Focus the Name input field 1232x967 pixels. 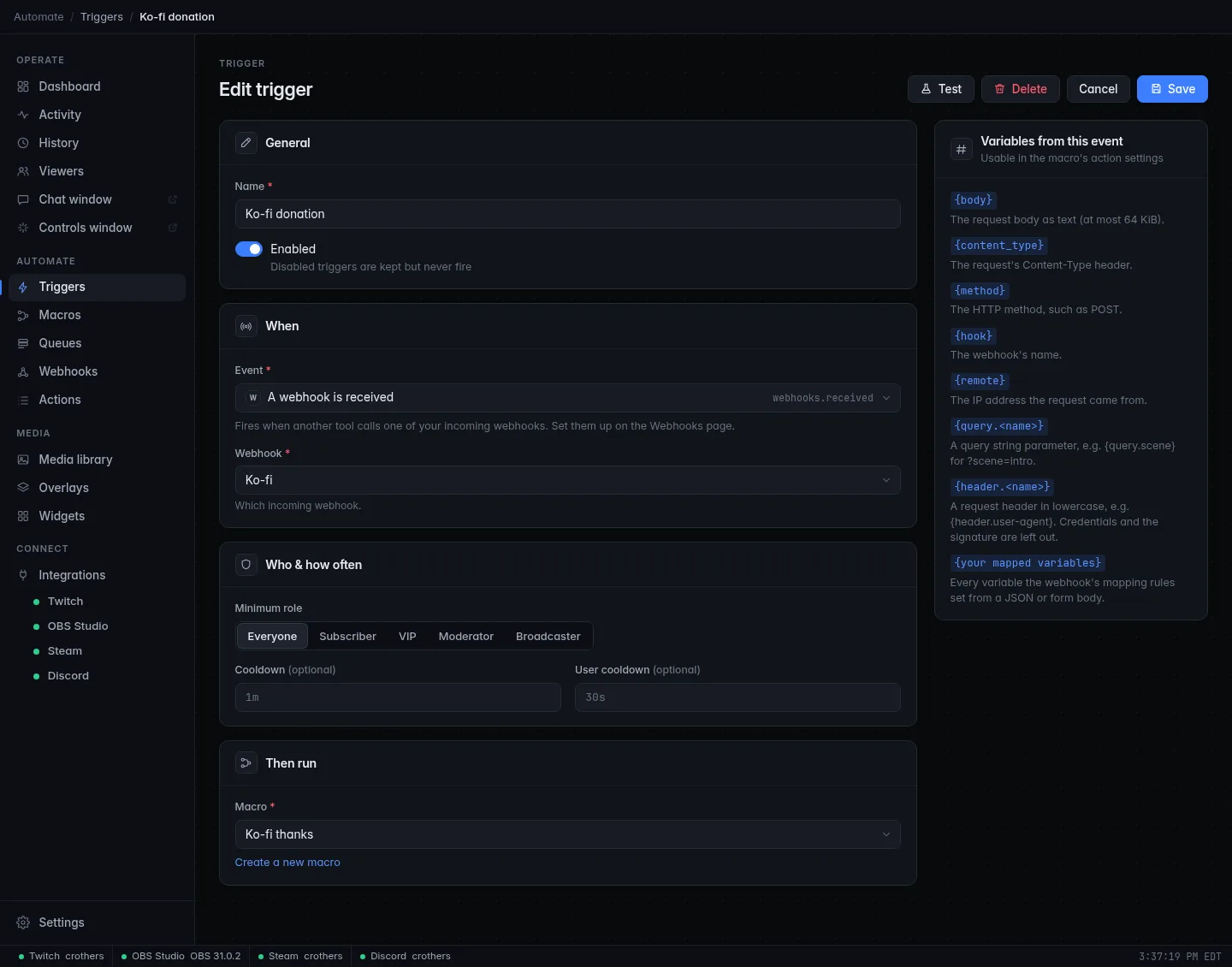pyautogui.click(x=568, y=214)
